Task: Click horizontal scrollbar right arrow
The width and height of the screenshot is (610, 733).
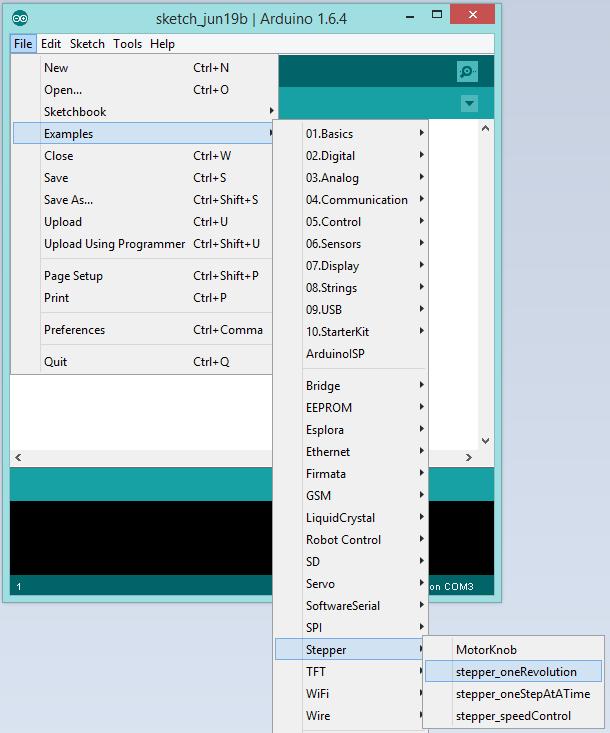Action: [x=469, y=457]
